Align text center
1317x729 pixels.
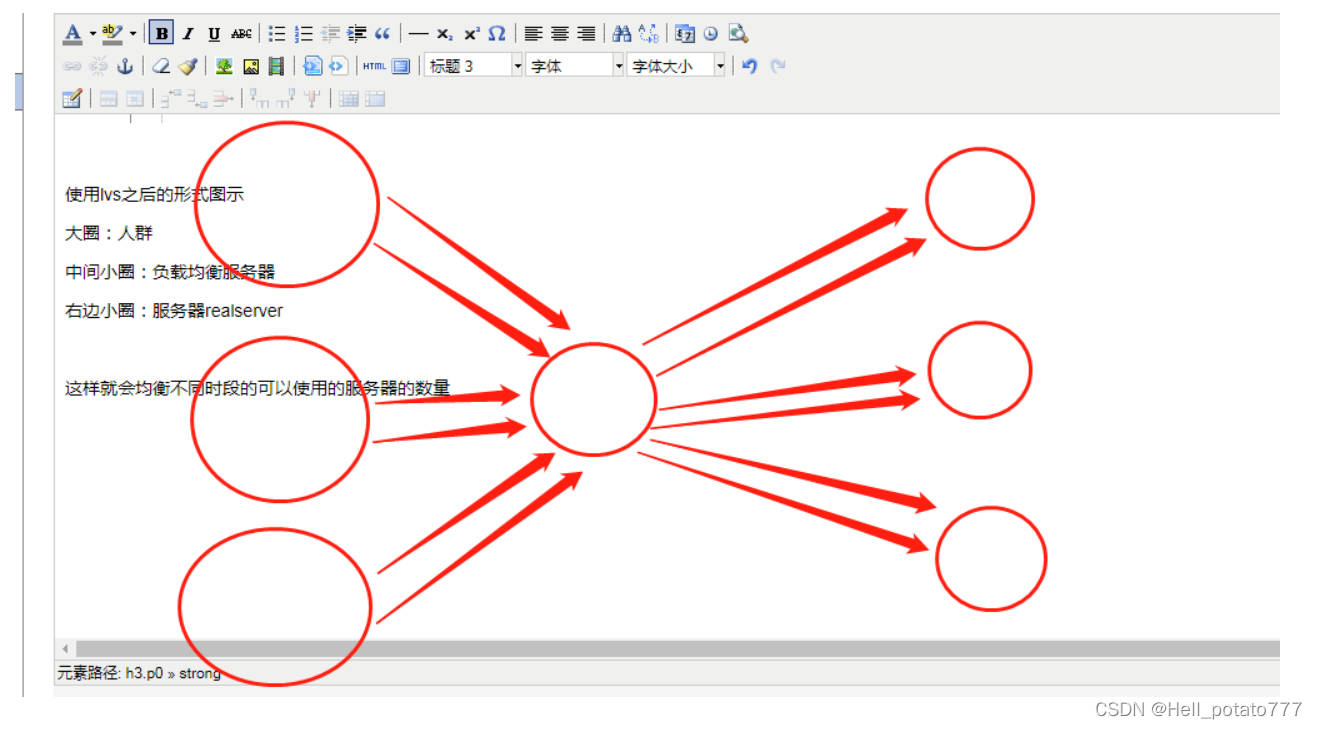pos(560,34)
